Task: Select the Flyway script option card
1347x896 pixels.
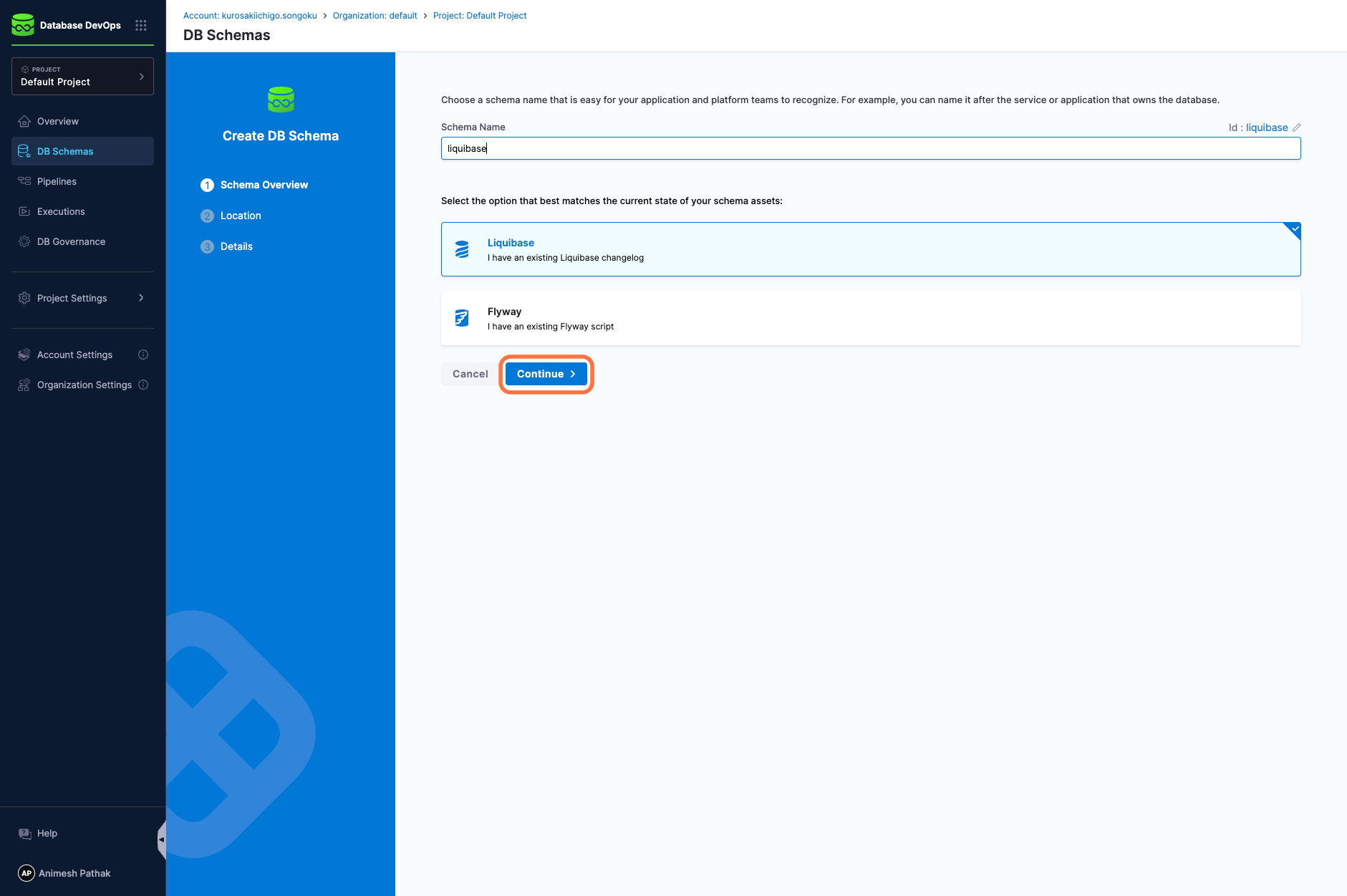Action: [871, 318]
